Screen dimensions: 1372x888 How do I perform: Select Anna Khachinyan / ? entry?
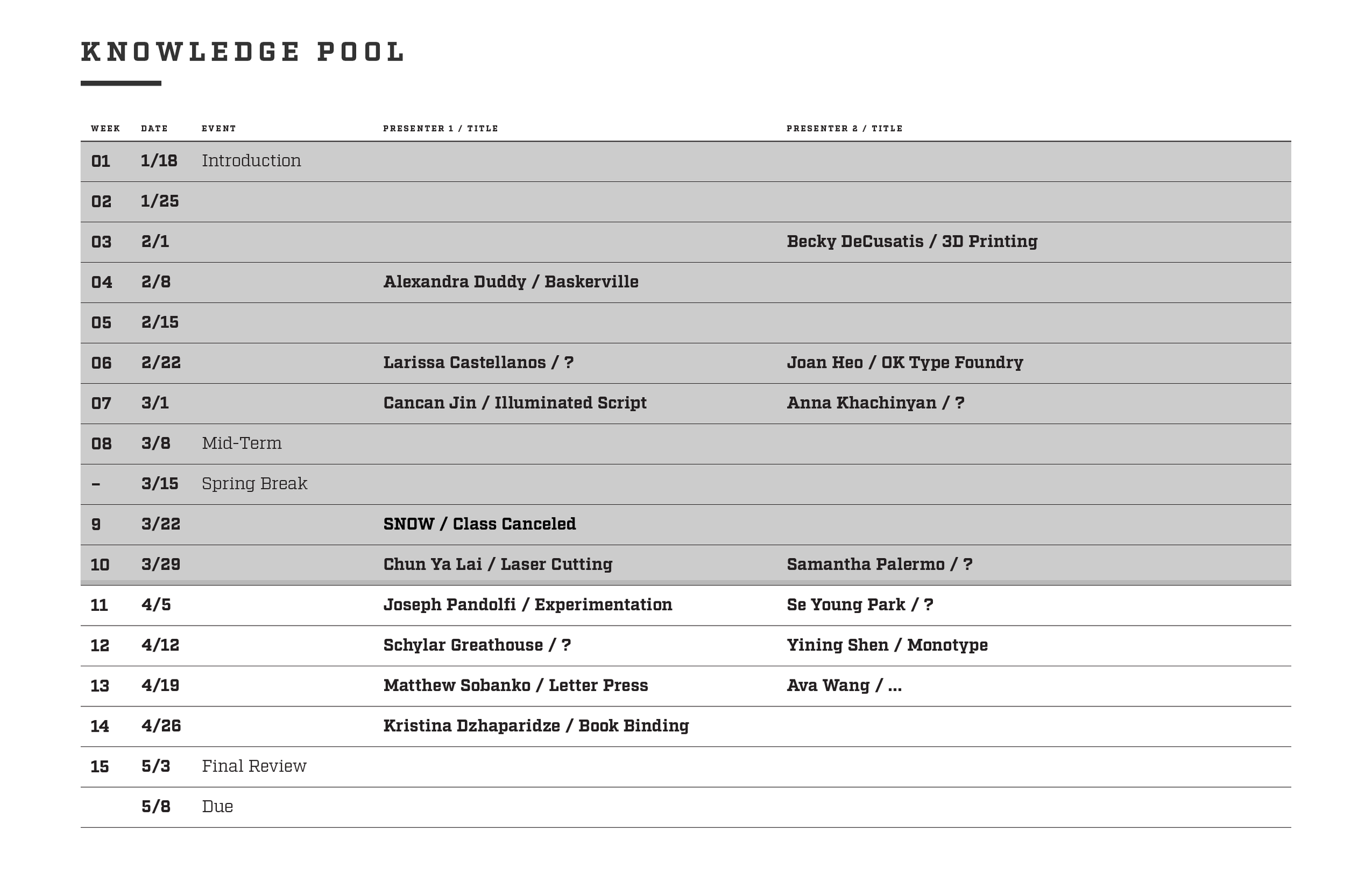point(876,403)
